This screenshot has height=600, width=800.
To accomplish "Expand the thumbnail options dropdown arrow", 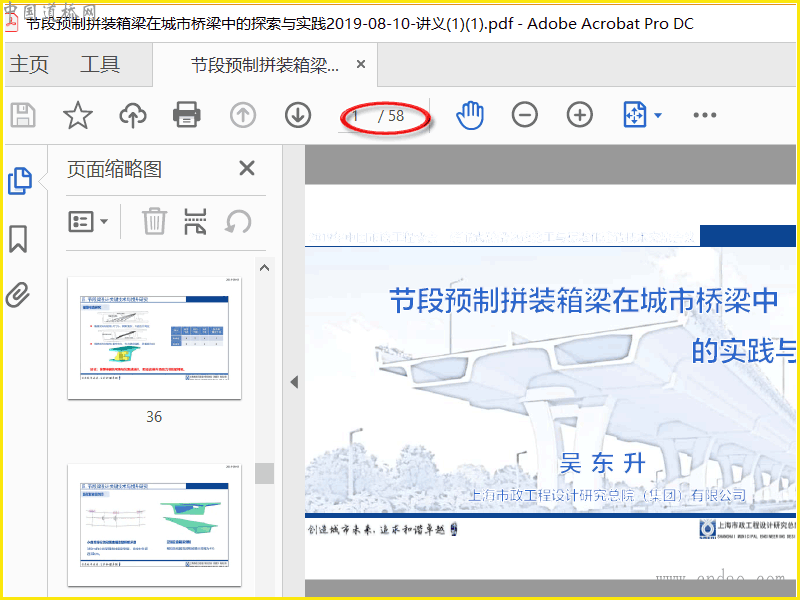I will (104, 221).
